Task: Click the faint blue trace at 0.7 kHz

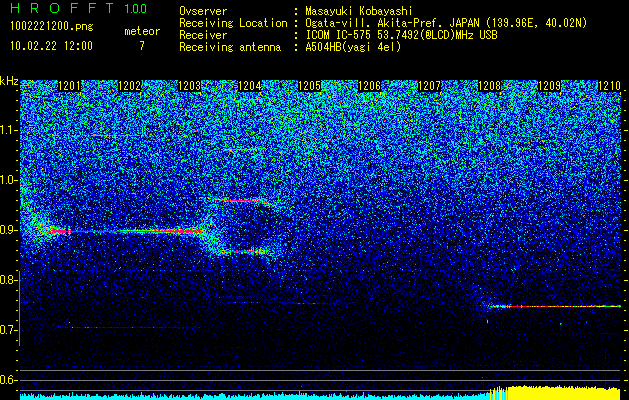Action: pos(129,327)
